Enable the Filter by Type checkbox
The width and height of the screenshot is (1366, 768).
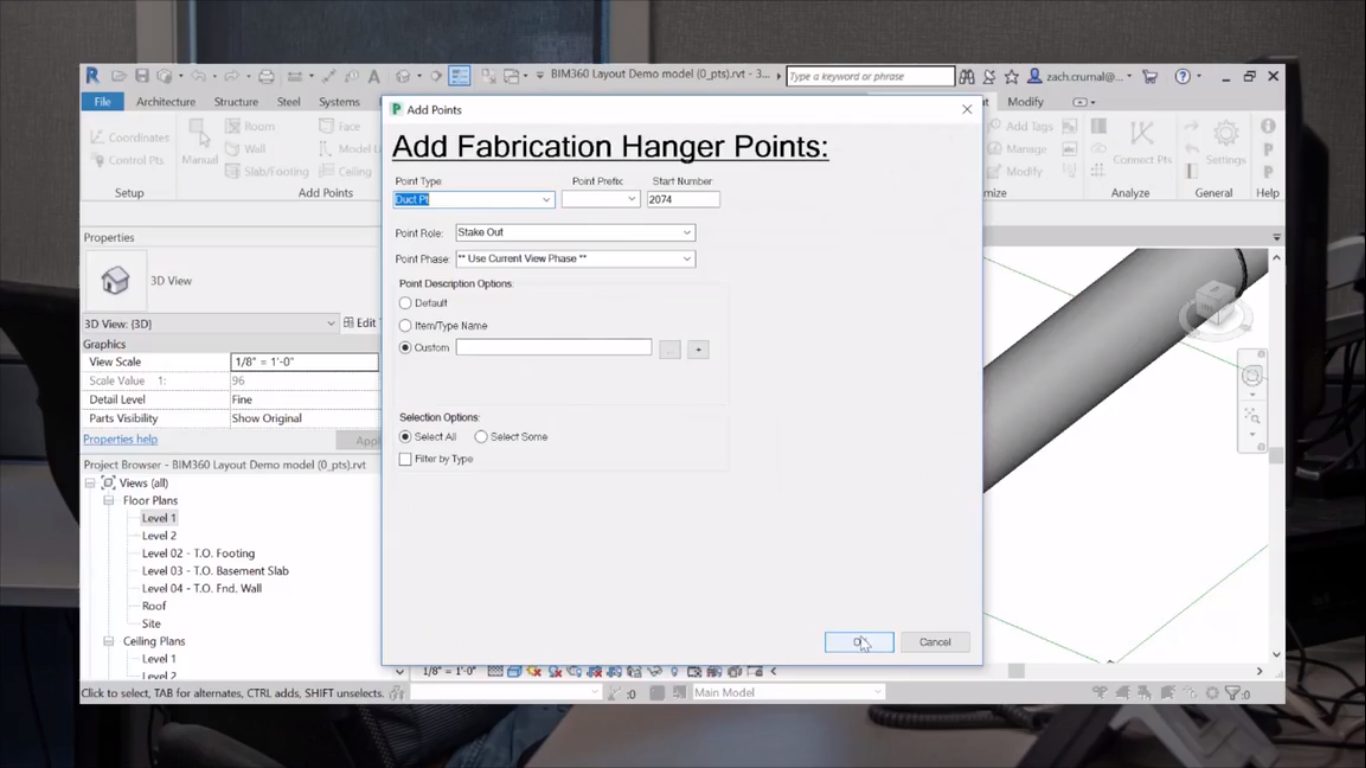pos(405,459)
